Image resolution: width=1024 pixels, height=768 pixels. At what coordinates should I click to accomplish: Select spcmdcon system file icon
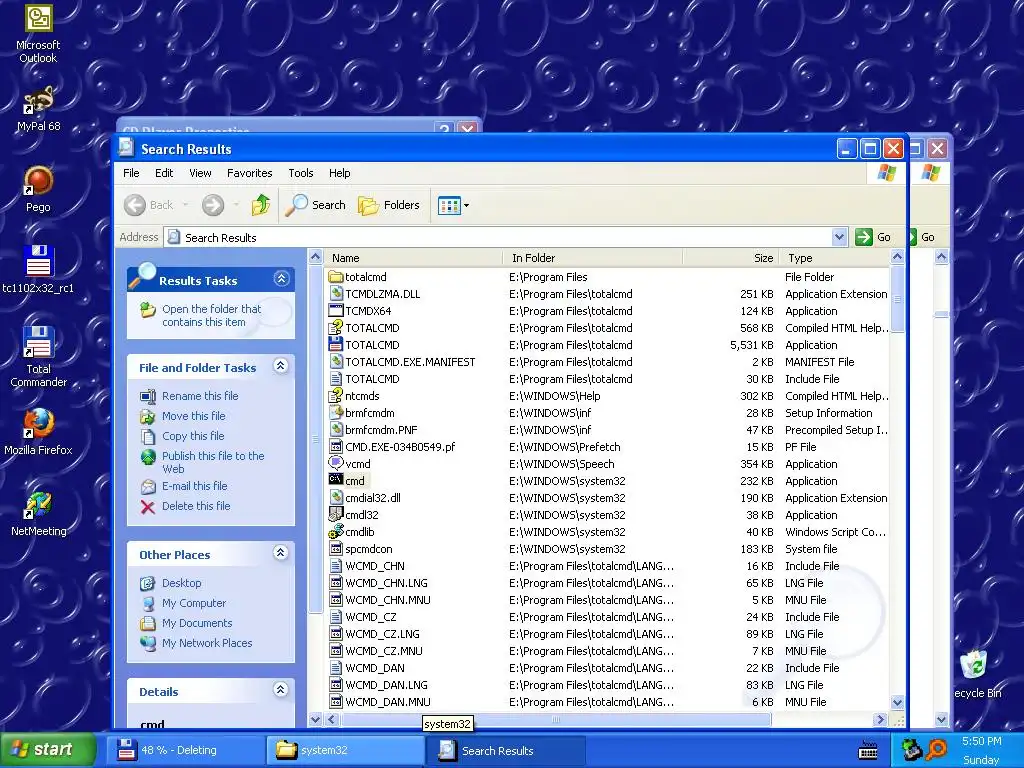[336, 549]
